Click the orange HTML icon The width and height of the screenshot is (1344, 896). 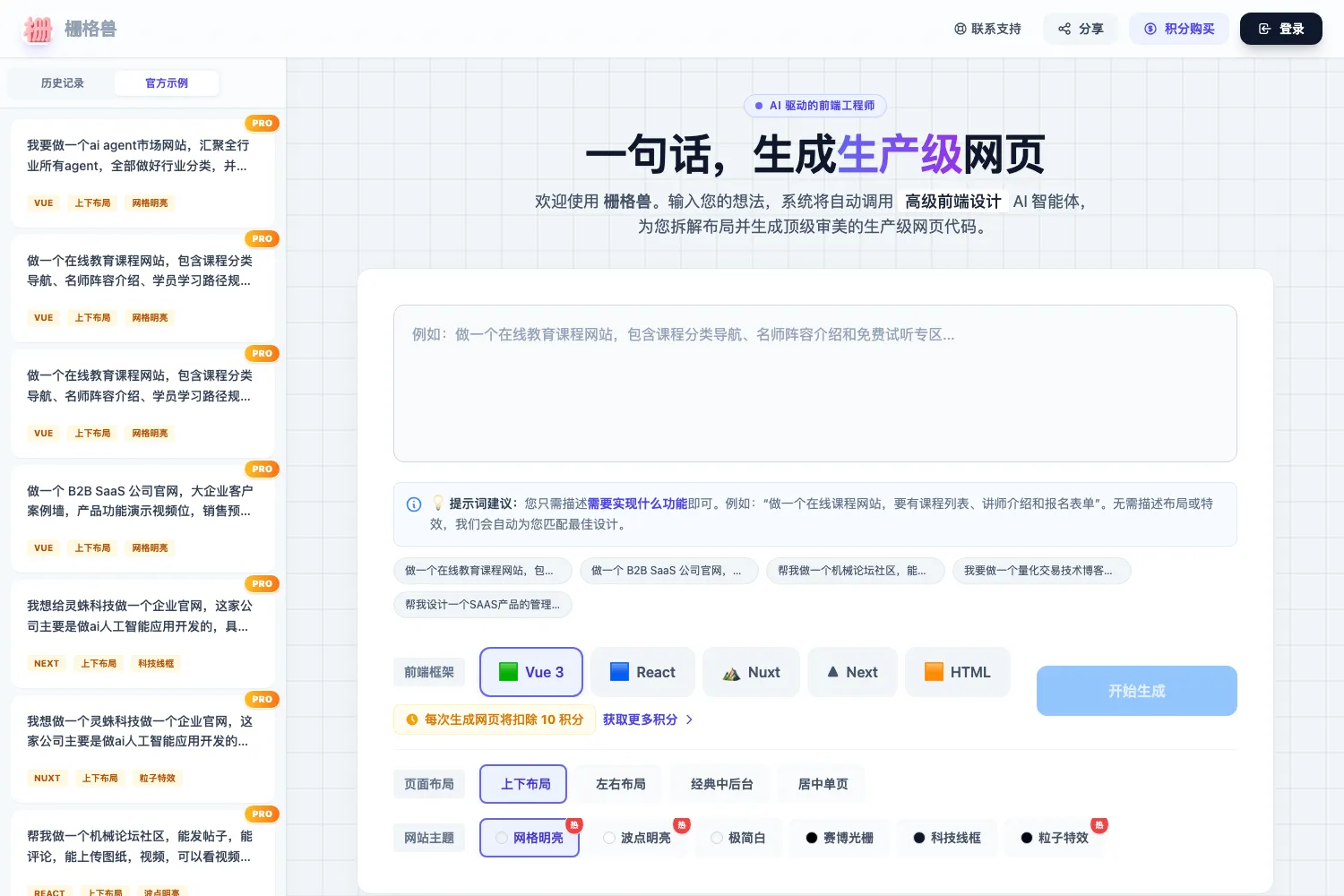(934, 672)
